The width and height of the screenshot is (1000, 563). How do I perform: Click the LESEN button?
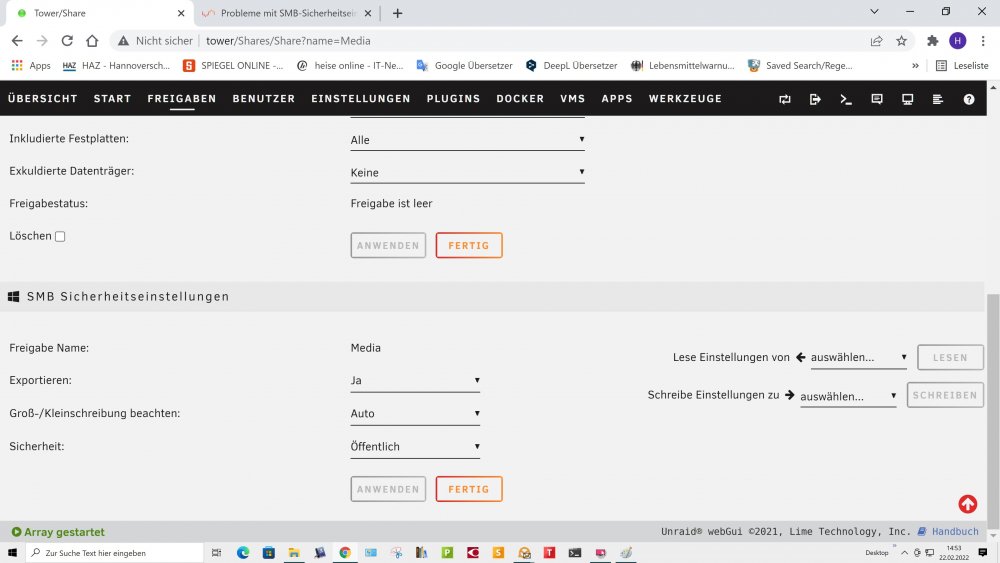tap(950, 358)
